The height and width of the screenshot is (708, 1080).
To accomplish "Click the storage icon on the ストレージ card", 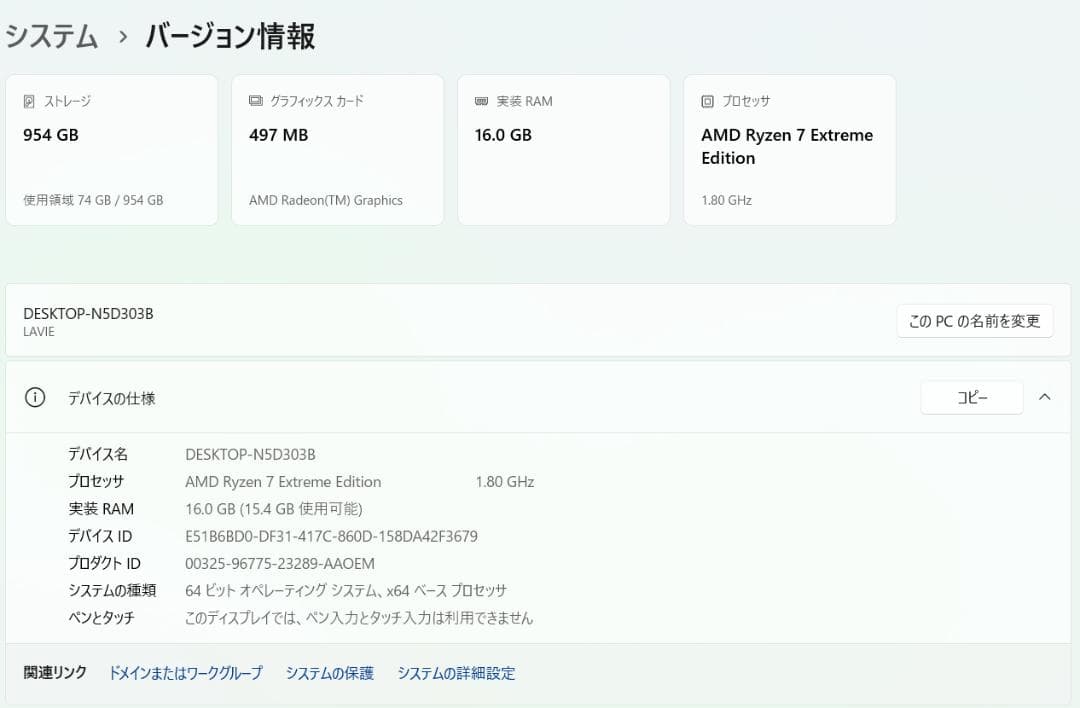I will point(29,100).
